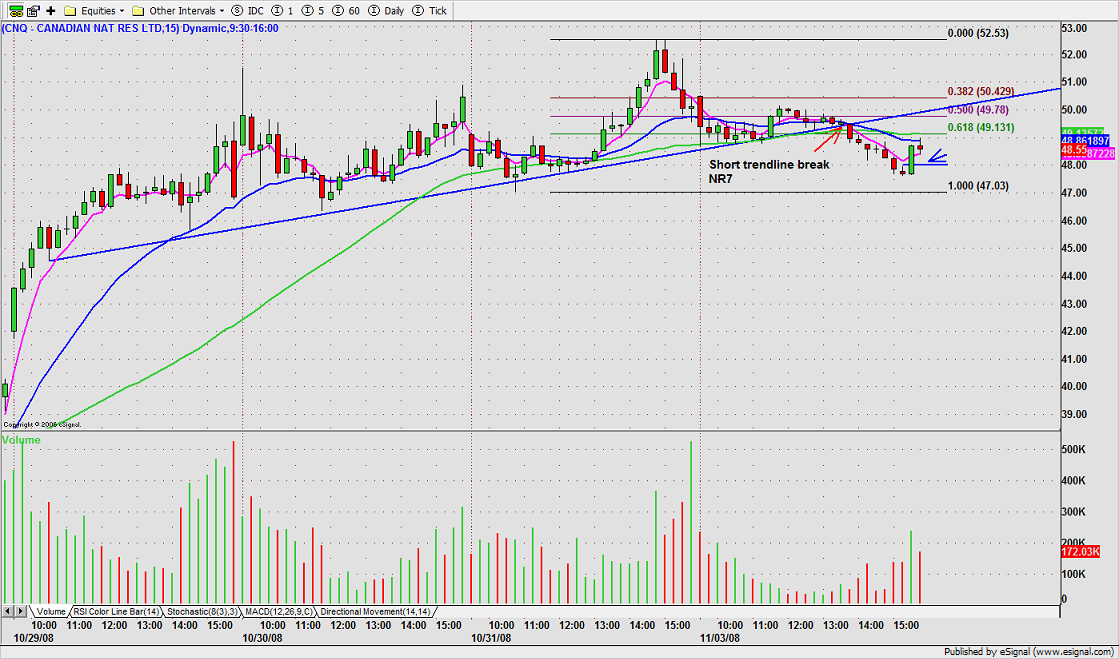
Task: Click the 53.00 price axis label
Action: tap(1075, 28)
